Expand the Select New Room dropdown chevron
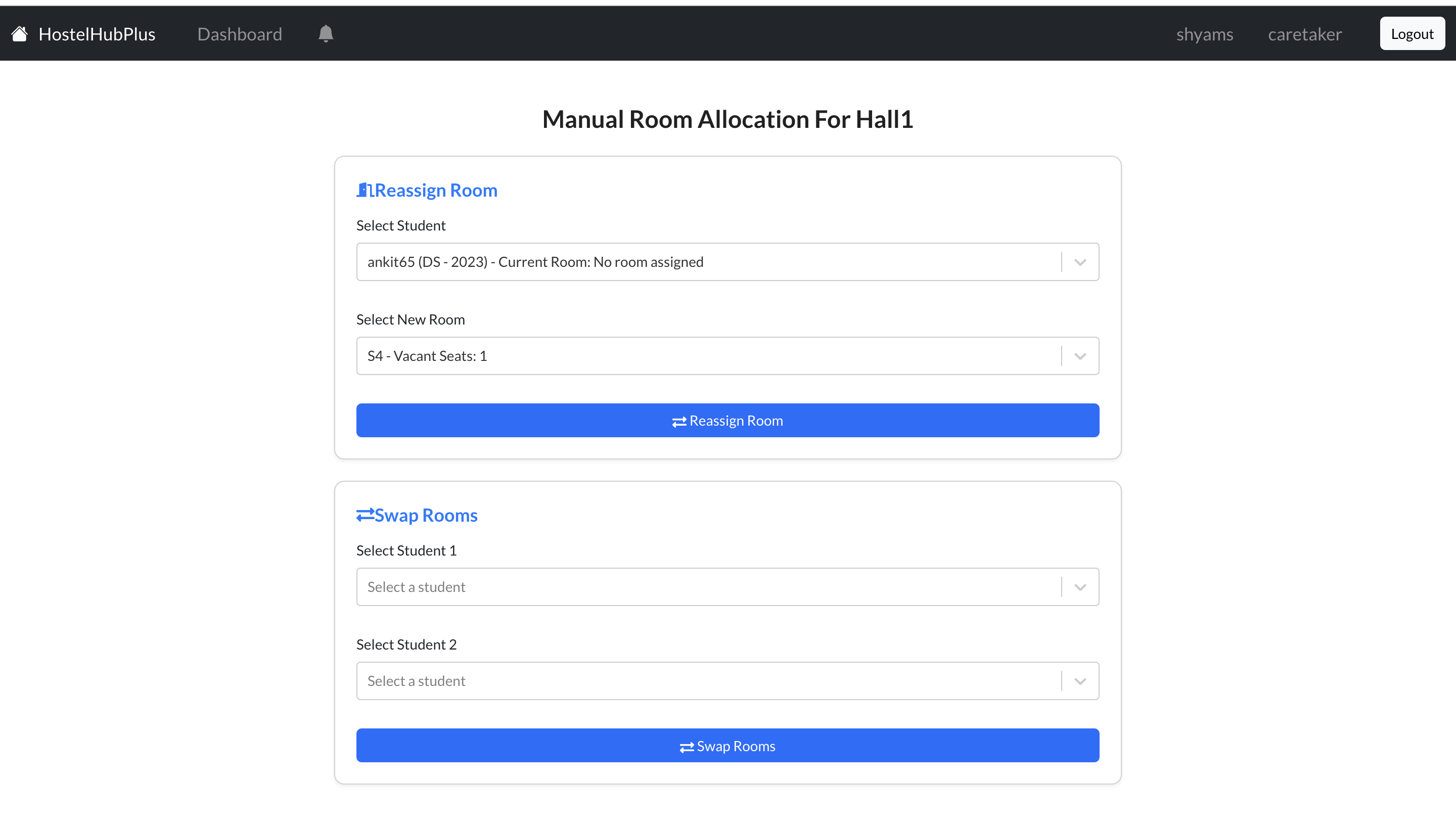The height and width of the screenshot is (828, 1456). pyautogui.click(x=1079, y=356)
